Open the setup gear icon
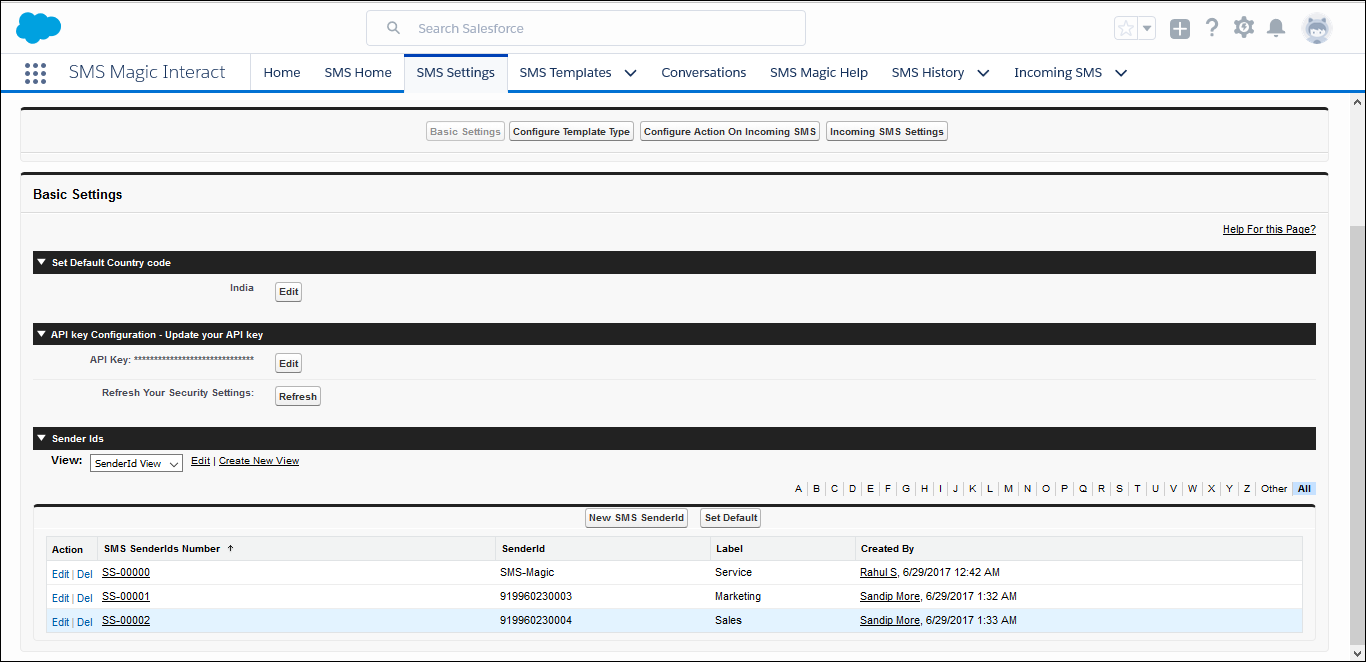The height and width of the screenshot is (662, 1366). [1244, 28]
